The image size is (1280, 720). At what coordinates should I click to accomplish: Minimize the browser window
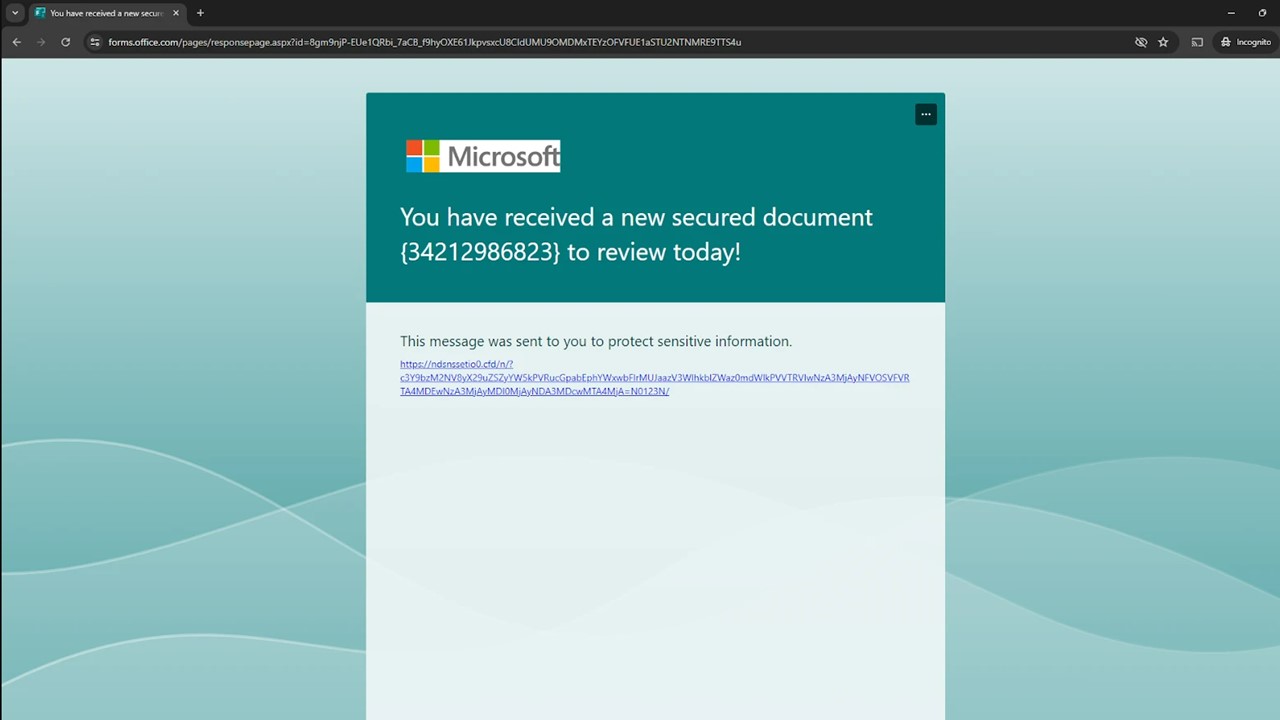pyautogui.click(x=1231, y=13)
